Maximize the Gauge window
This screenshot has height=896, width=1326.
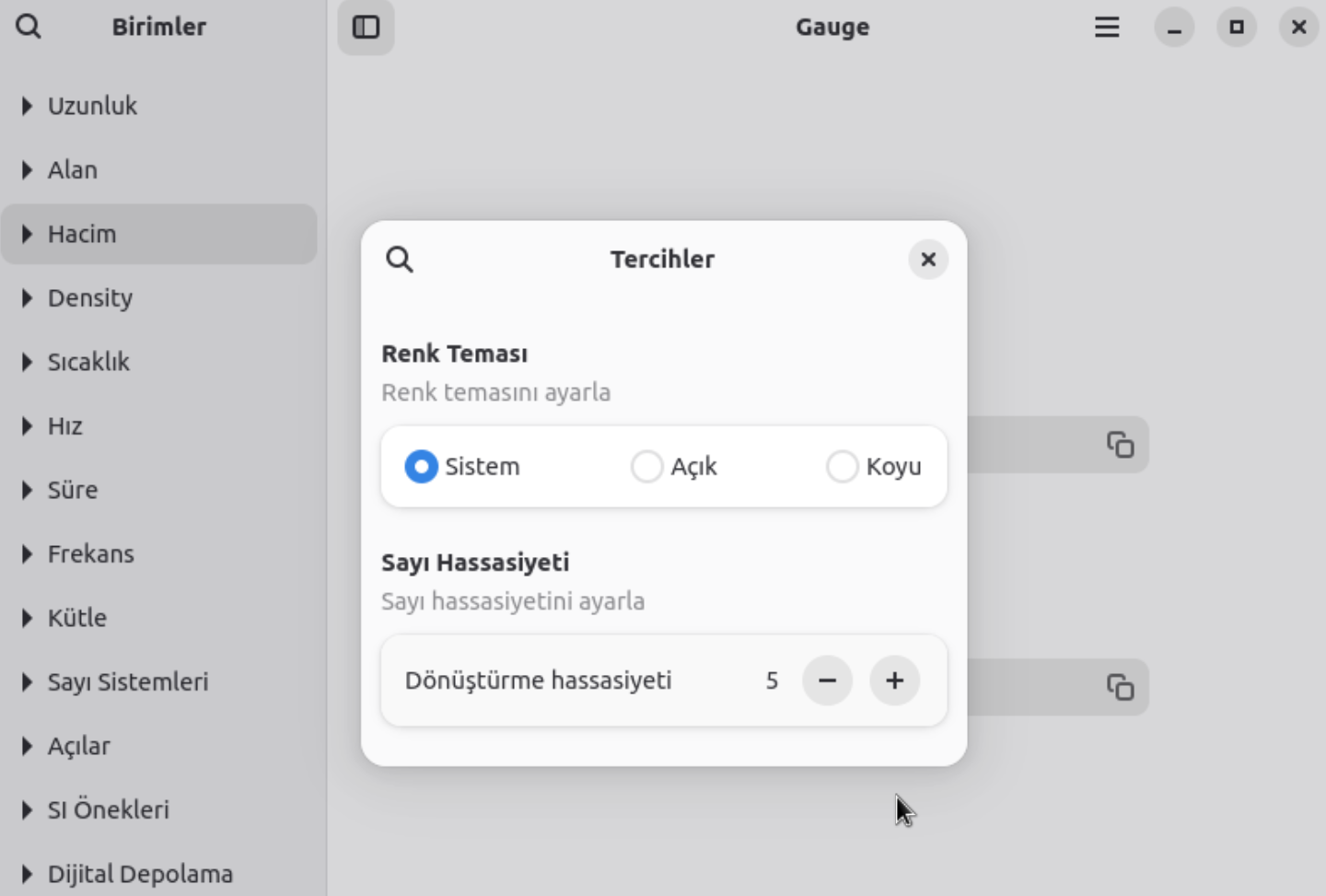[x=1236, y=28]
